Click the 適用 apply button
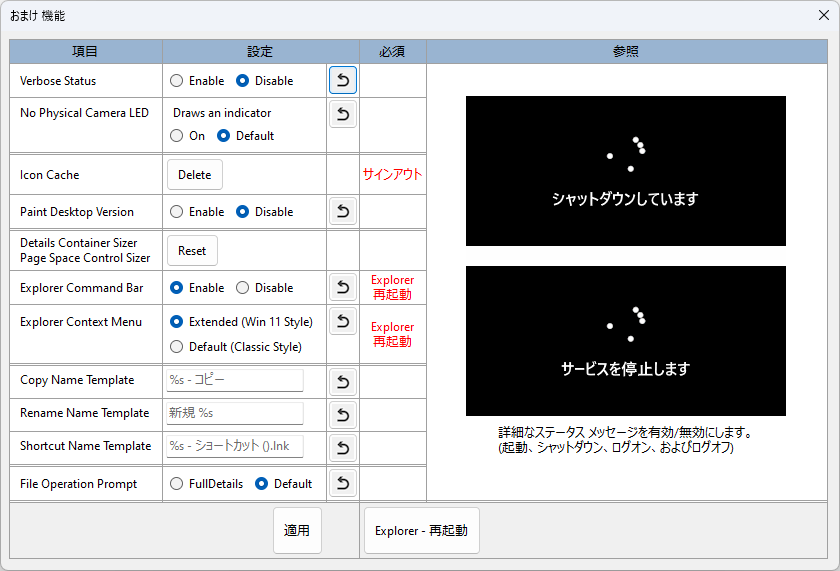Image resolution: width=840 pixels, height=571 pixels. (297, 530)
